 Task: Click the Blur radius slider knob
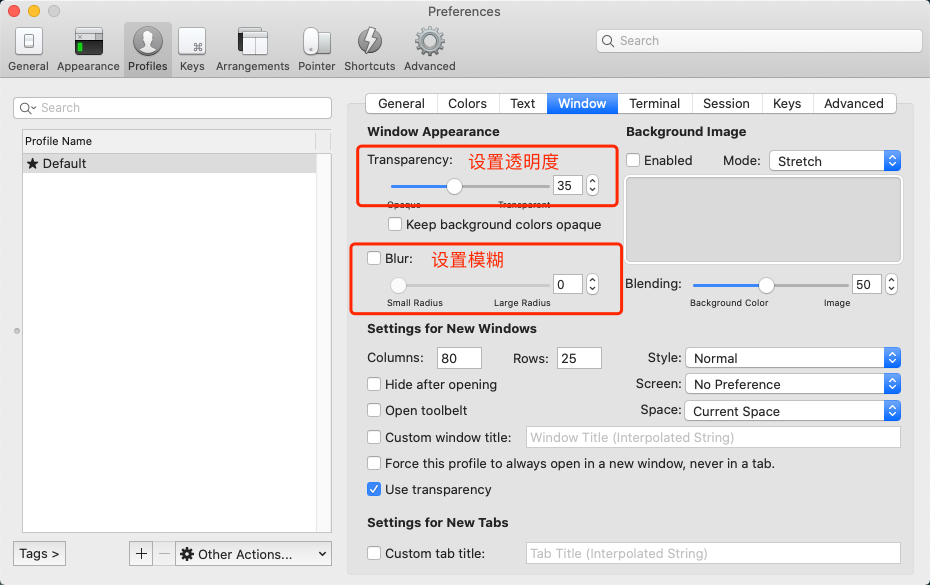click(x=399, y=285)
